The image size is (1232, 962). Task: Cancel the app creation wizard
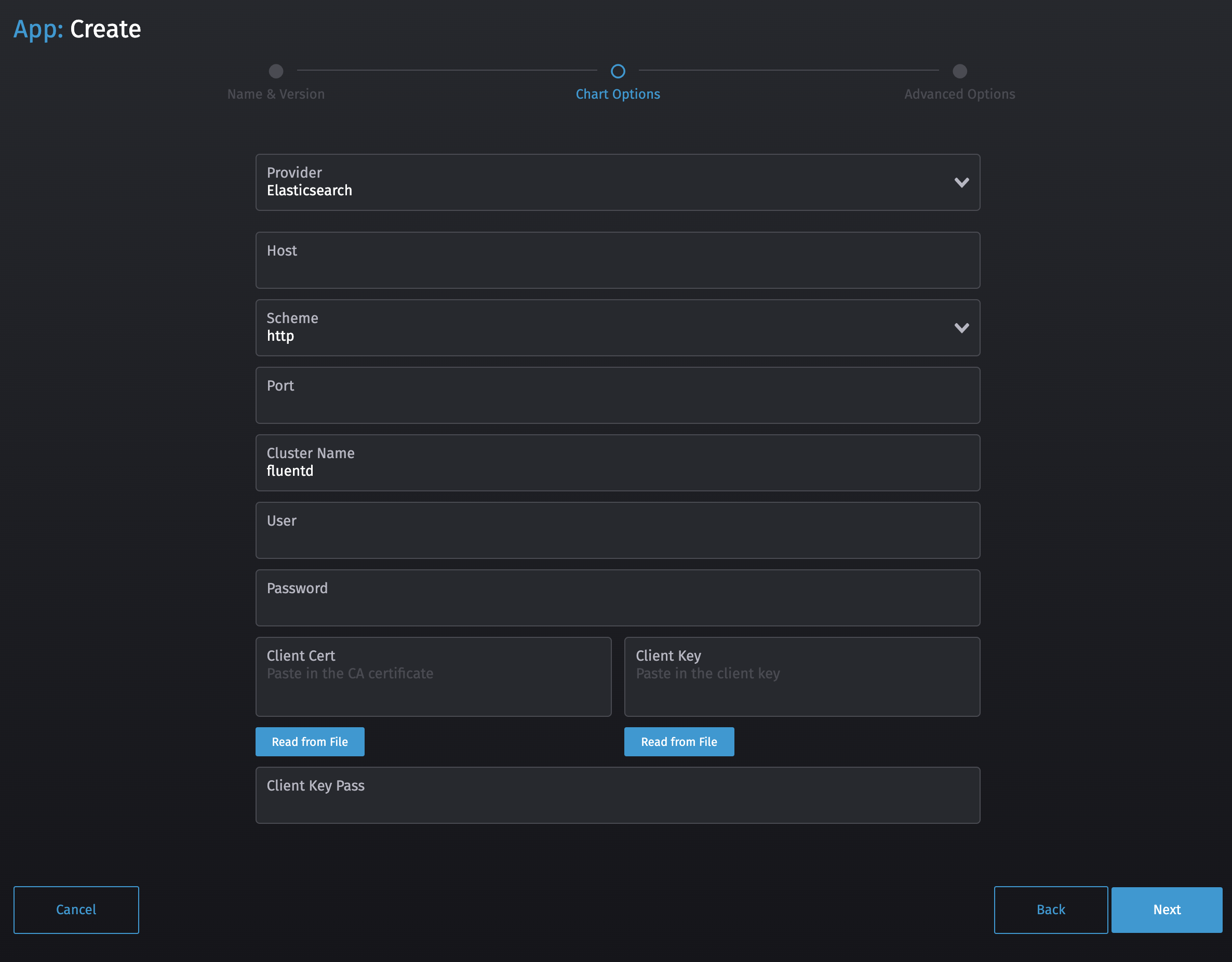pyautogui.click(x=76, y=910)
